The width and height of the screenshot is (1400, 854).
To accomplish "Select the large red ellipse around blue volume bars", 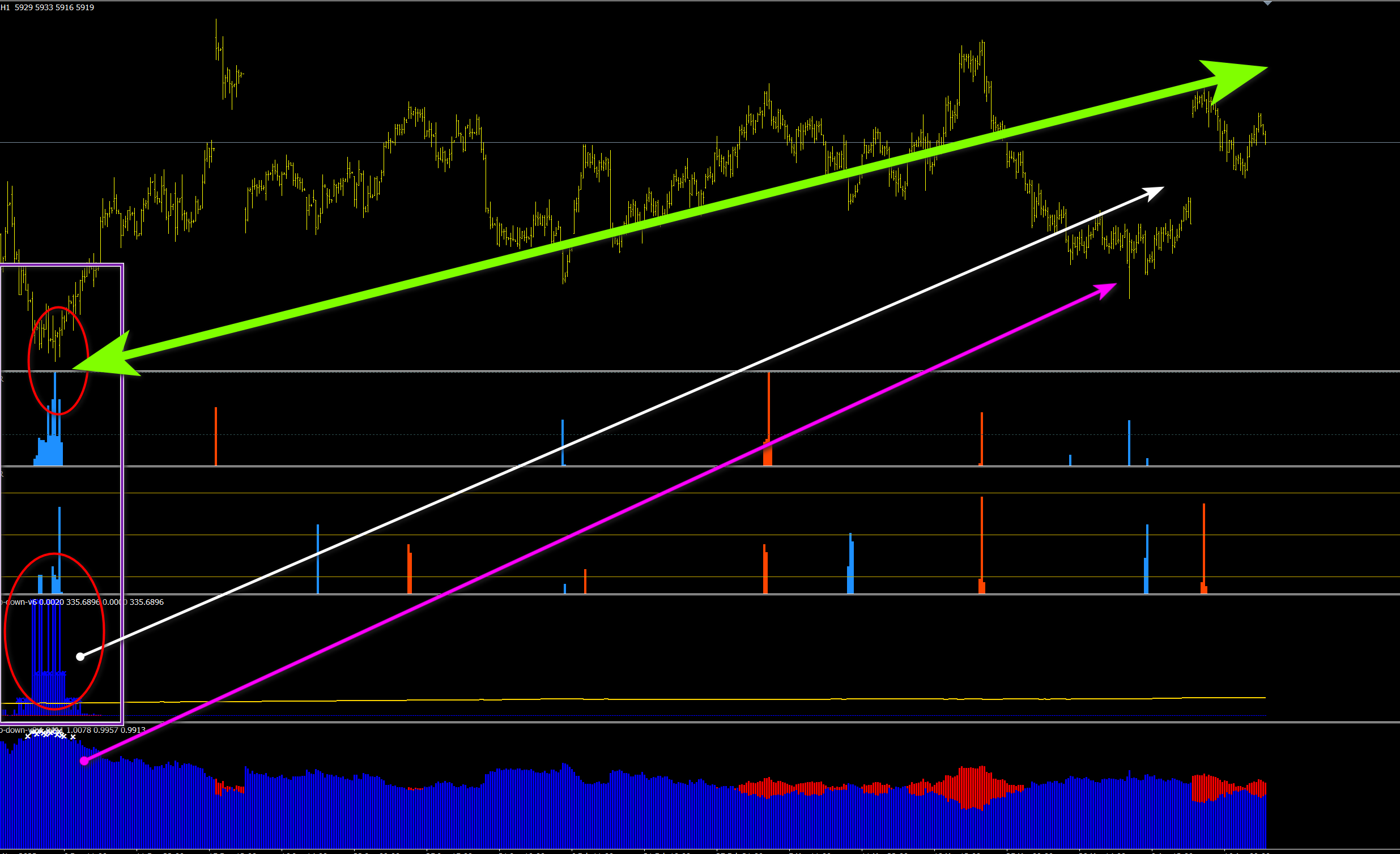I will pyautogui.click(x=54, y=631).
